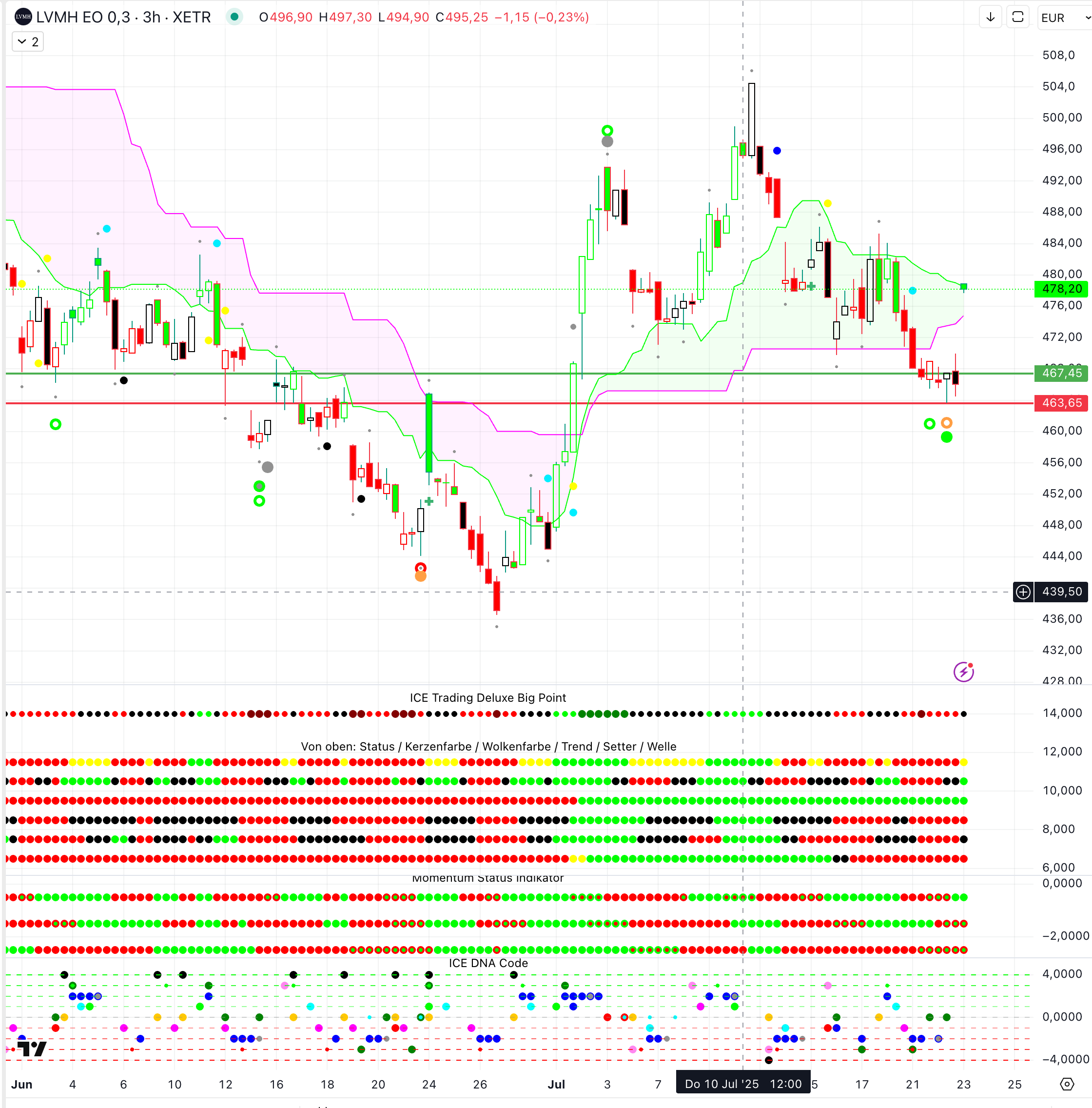The image size is (1092, 1108).
Task: Click the TradingView logo bottom-left
Action: [32, 1049]
